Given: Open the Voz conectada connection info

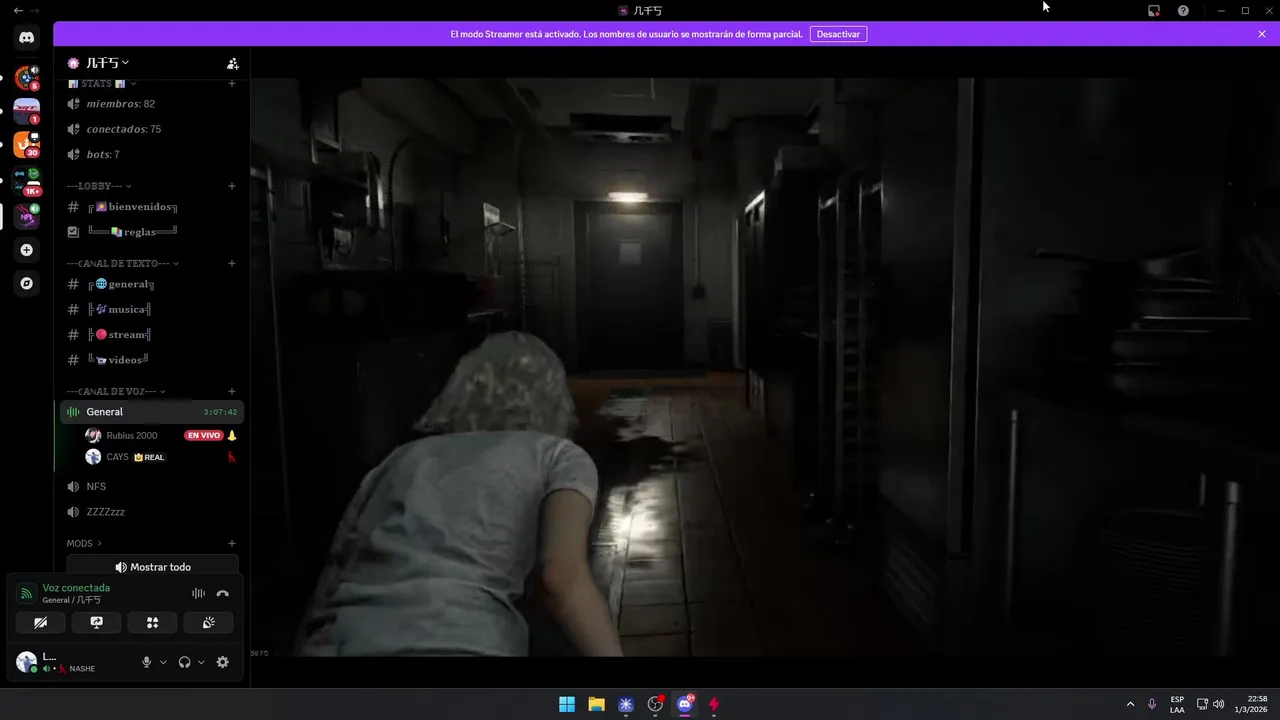Looking at the screenshot, I should (x=76, y=588).
